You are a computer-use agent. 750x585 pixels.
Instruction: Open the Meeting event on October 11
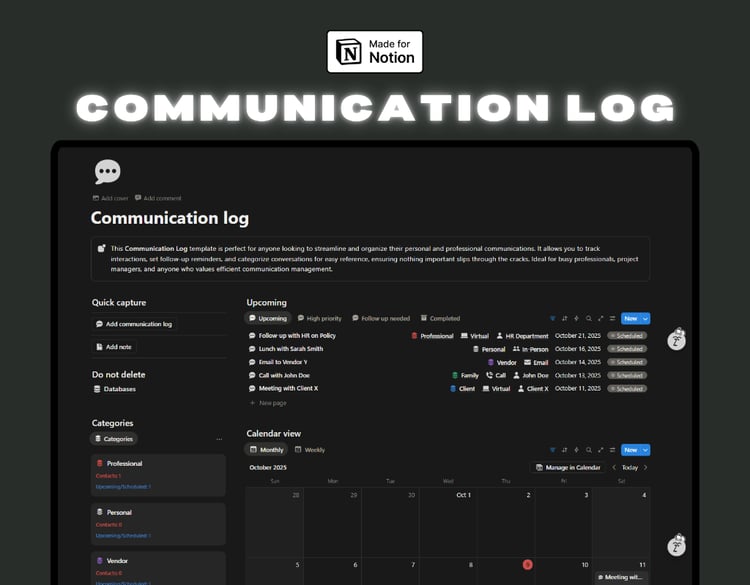click(622, 577)
